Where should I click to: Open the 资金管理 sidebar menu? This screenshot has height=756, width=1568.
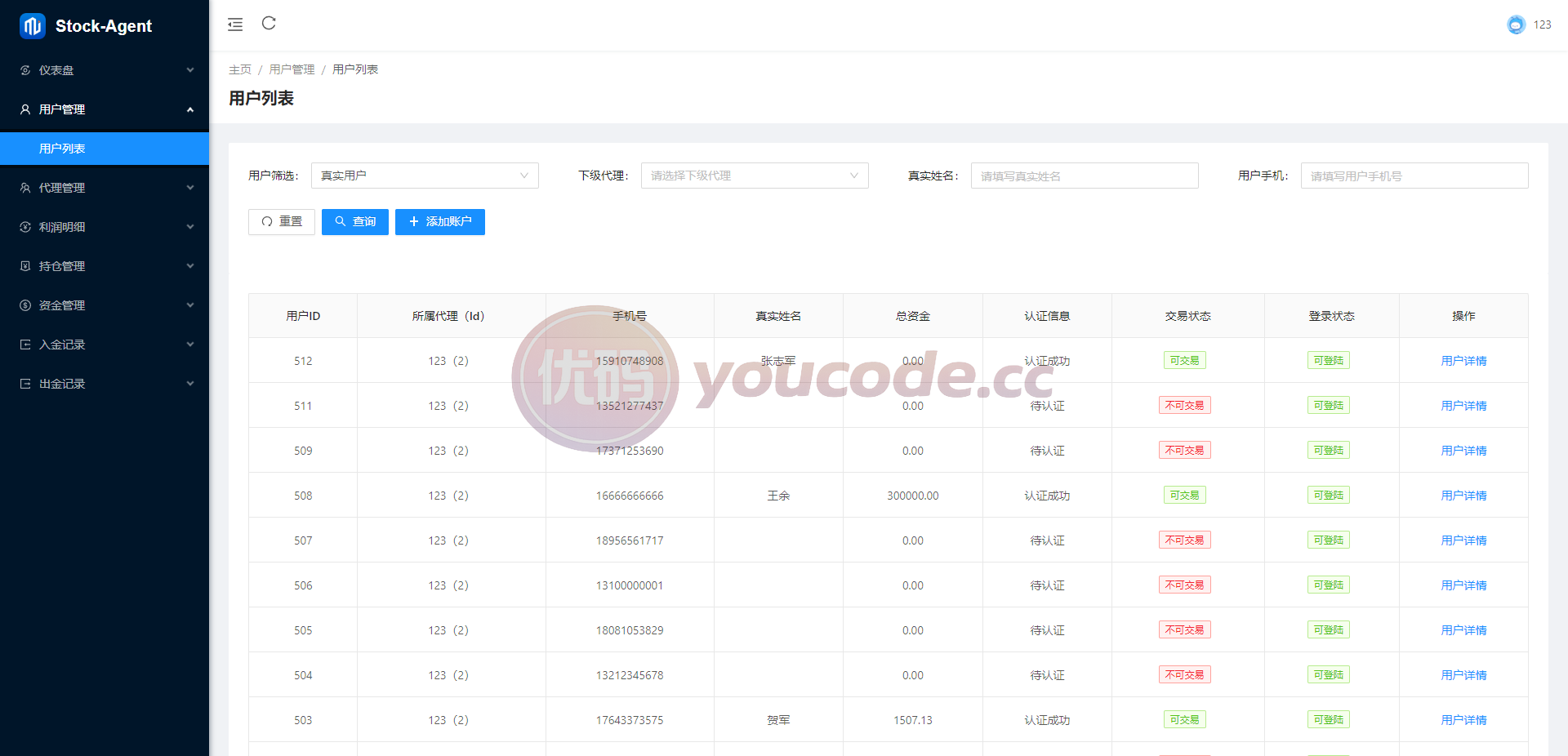click(x=105, y=305)
